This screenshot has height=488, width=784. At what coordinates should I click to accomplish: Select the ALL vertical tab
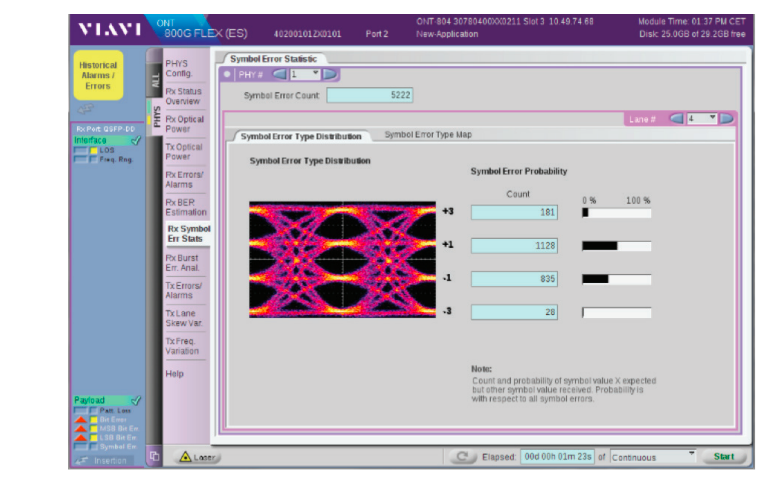pyautogui.click(x=155, y=79)
